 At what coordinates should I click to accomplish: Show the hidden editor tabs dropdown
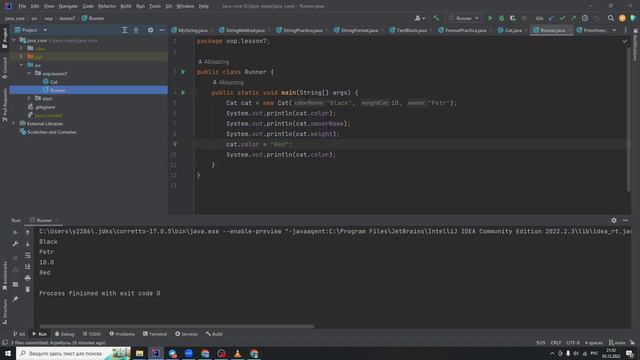[614, 30]
